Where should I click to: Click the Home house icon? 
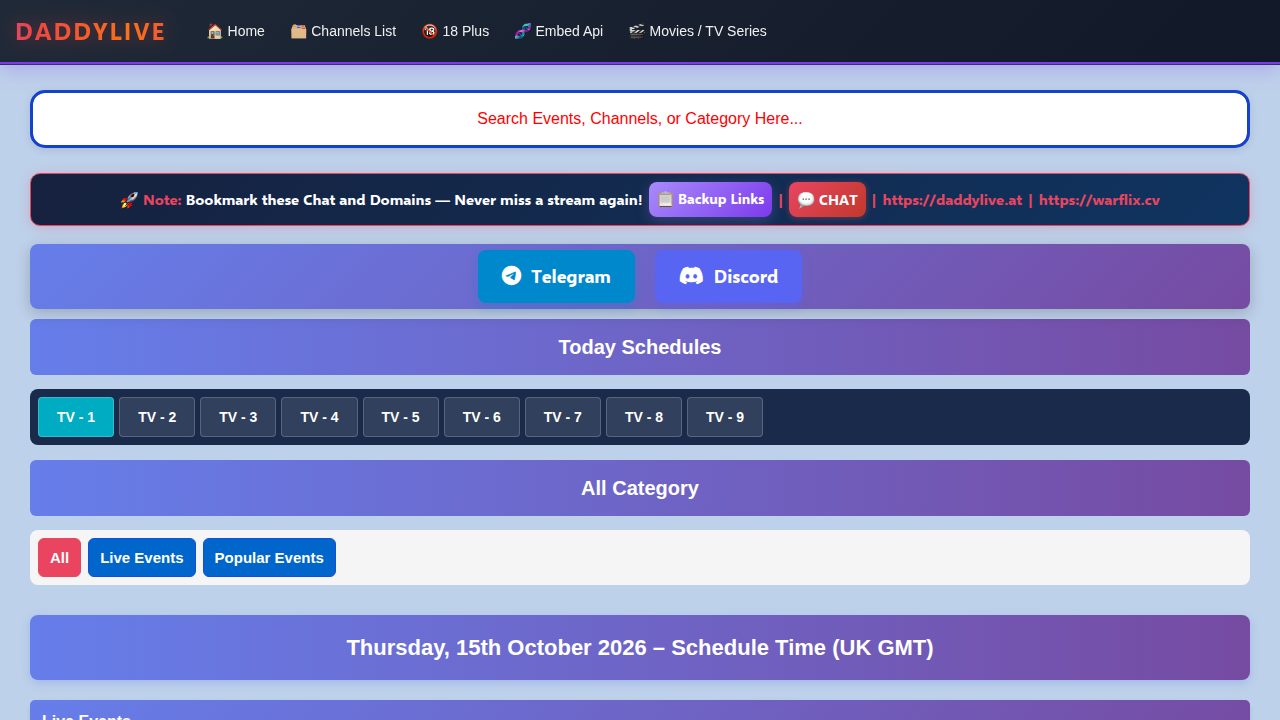point(214,31)
